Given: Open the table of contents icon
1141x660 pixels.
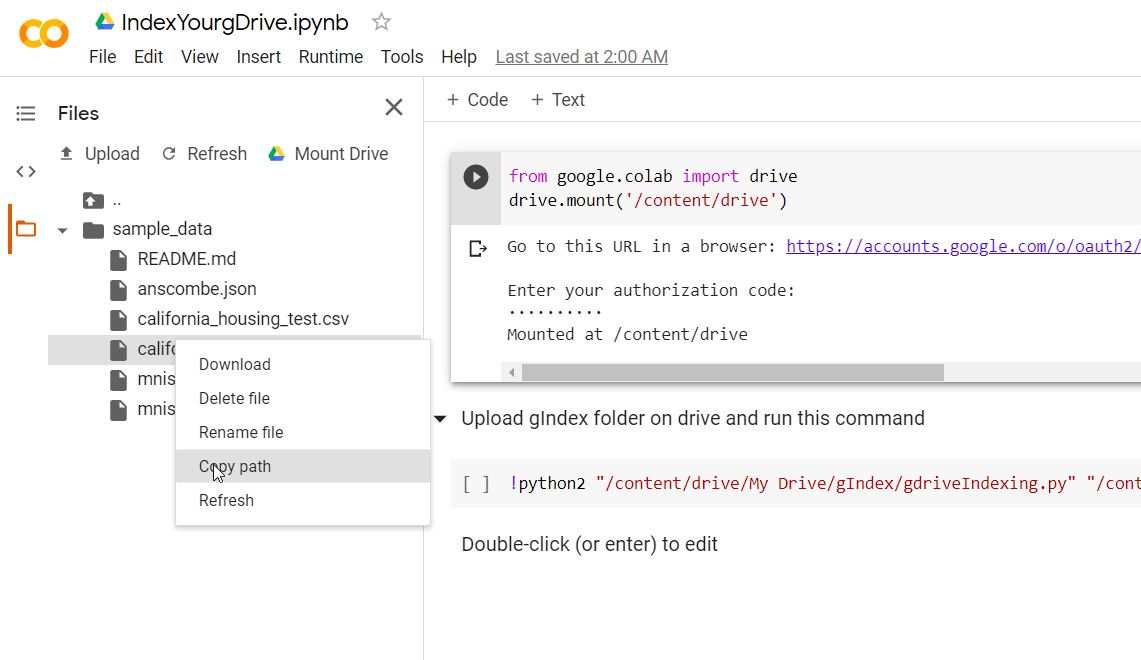Looking at the screenshot, I should pyautogui.click(x=26, y=114).
